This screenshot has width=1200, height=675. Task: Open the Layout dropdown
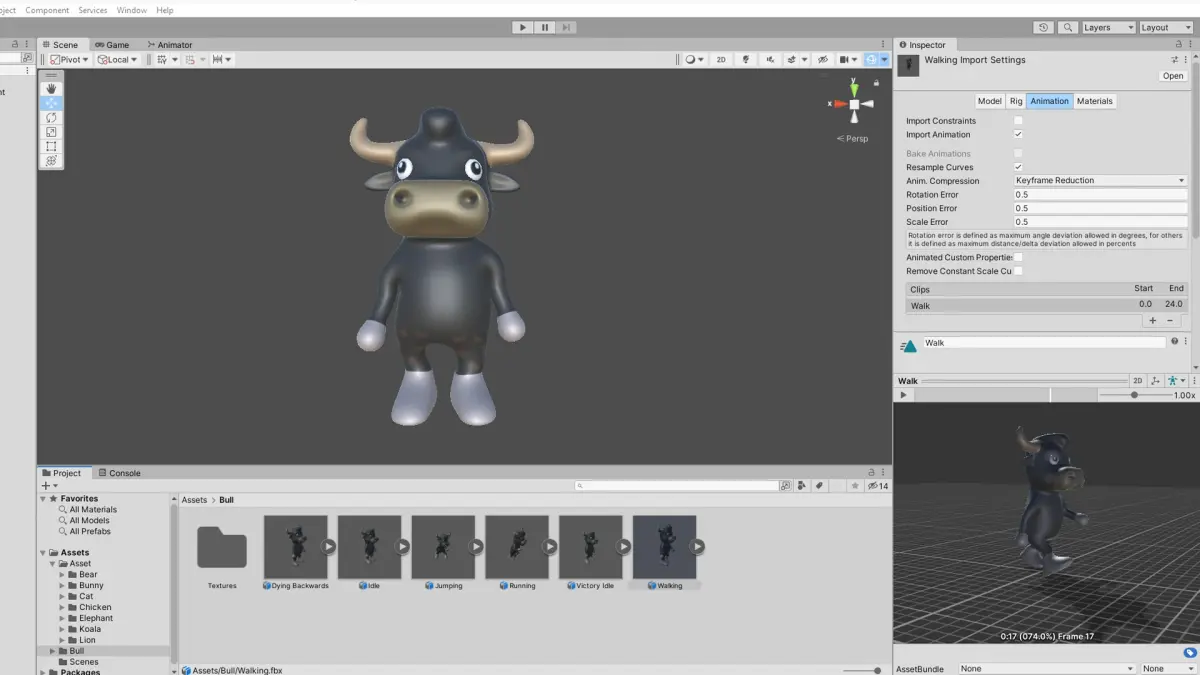click(x=1167, y=27)
